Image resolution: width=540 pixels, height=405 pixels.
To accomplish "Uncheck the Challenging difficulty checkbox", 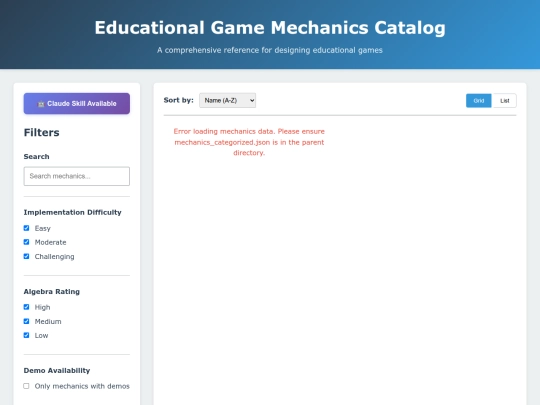I will point(27,256).
